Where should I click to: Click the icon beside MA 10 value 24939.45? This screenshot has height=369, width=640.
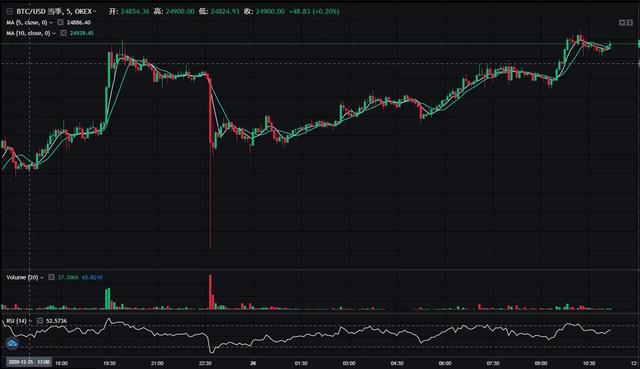[63, 33]
